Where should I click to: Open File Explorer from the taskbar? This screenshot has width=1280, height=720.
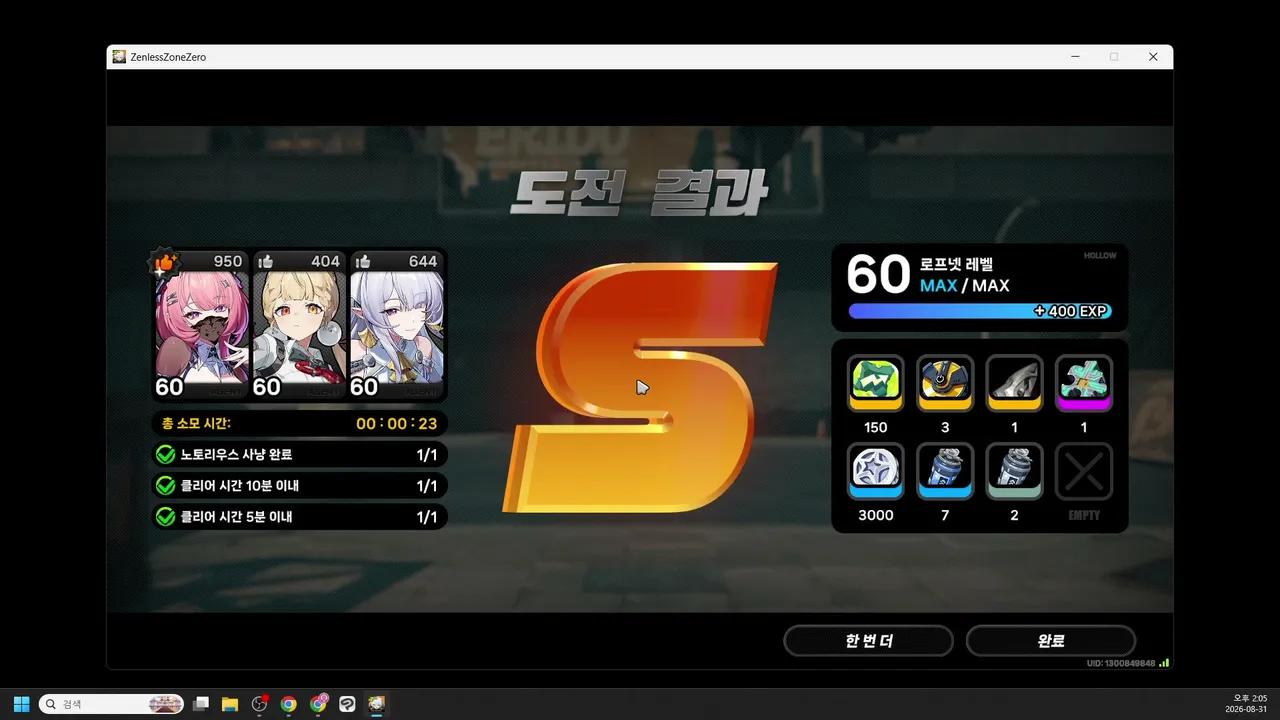pyautogui.click(x=230, y=704)
